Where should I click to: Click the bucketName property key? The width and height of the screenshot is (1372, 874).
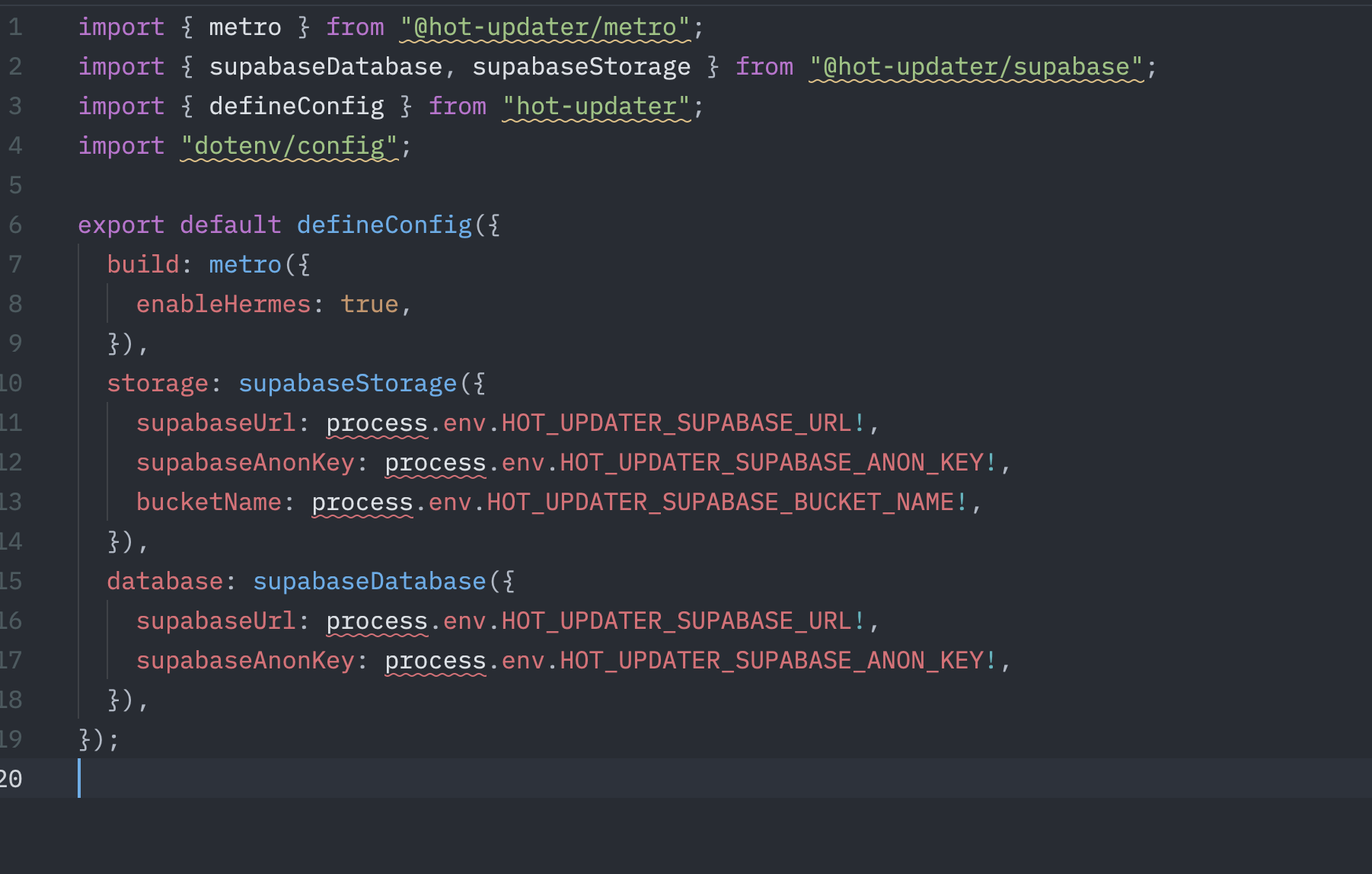click(x=209, y=502)
